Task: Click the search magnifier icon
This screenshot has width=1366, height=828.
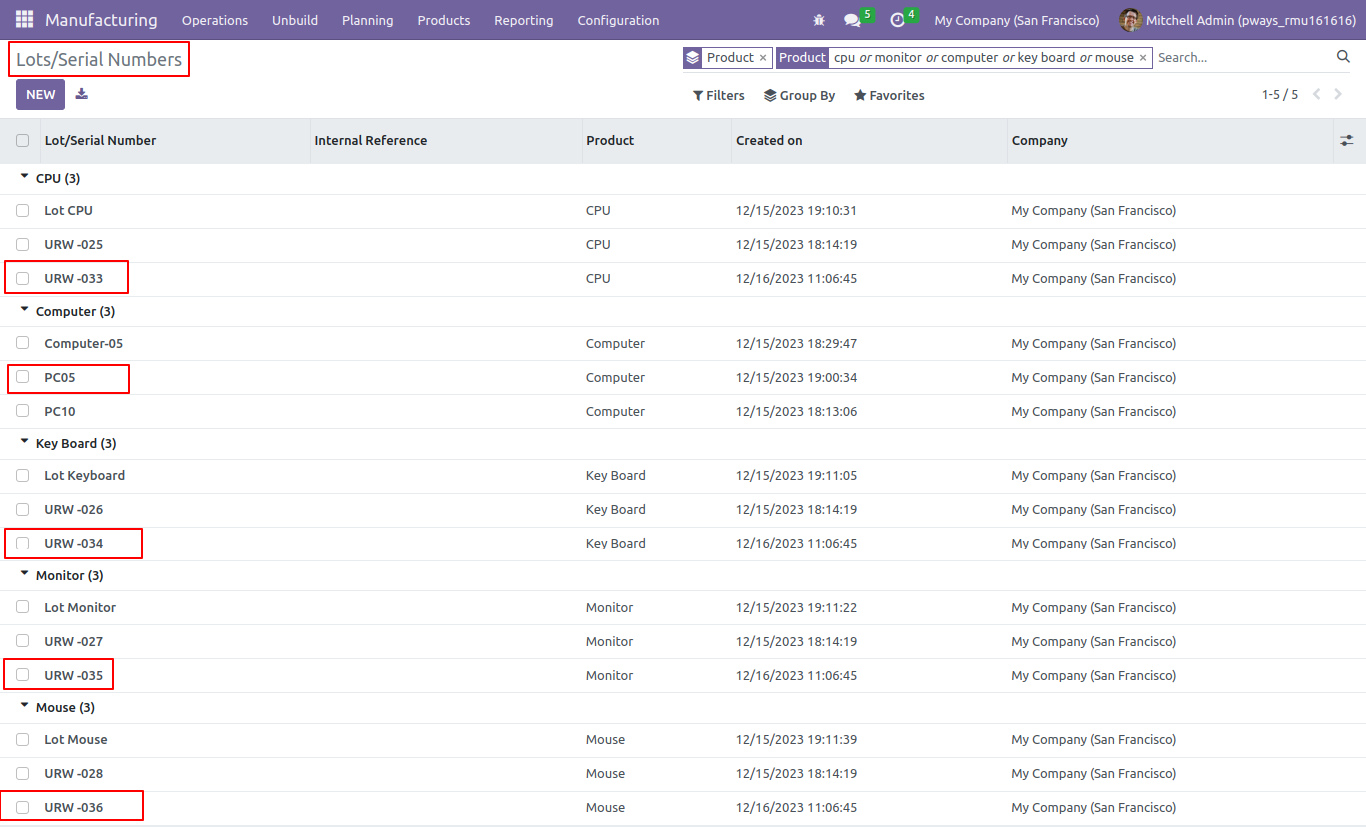Action: coord(1343,57)
